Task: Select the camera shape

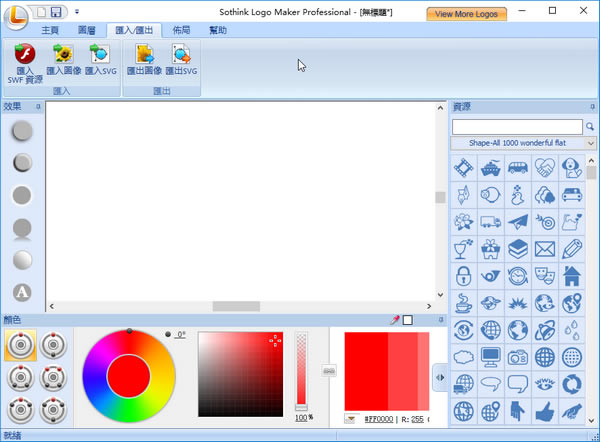Action: 518,357
